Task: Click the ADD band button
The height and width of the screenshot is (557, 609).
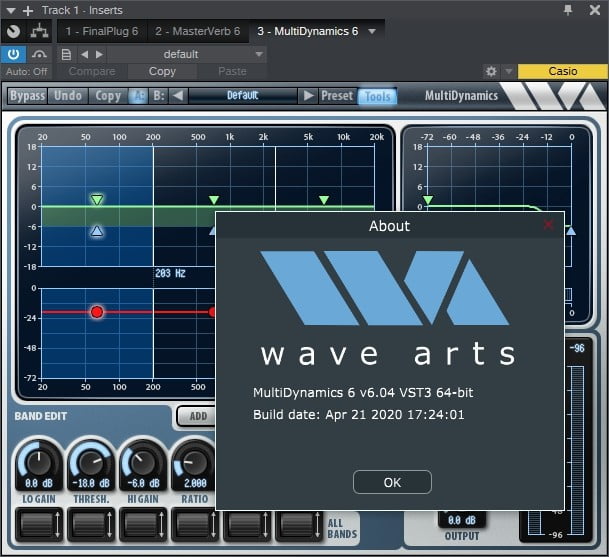Action: click(x=197, y=416)
